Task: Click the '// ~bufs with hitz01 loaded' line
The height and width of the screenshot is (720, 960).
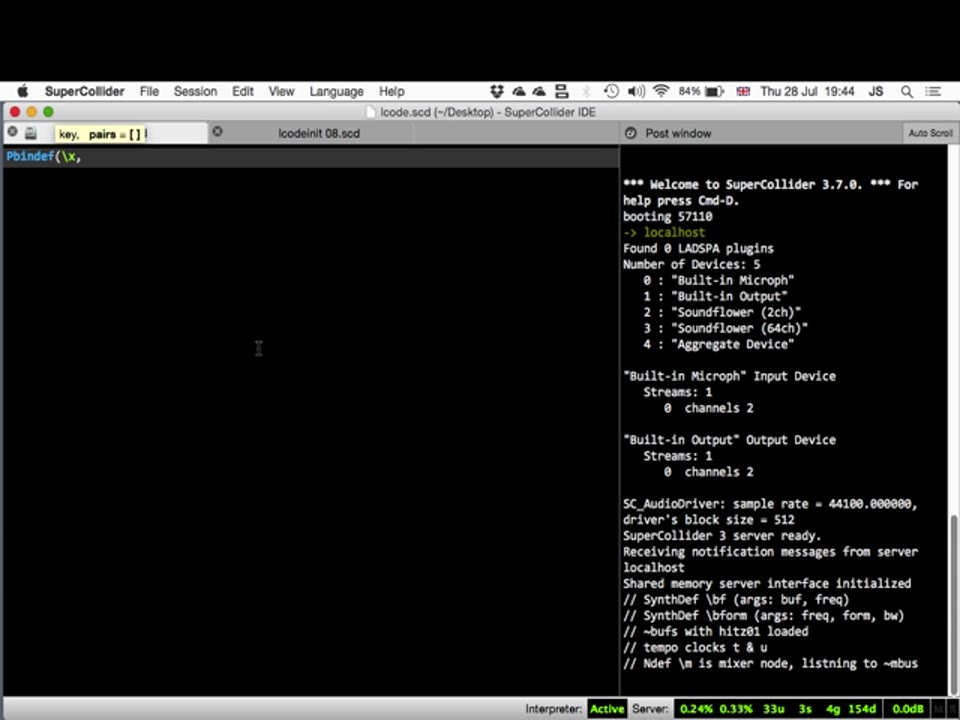Action: pyautogui.click(x=716, y=632)
